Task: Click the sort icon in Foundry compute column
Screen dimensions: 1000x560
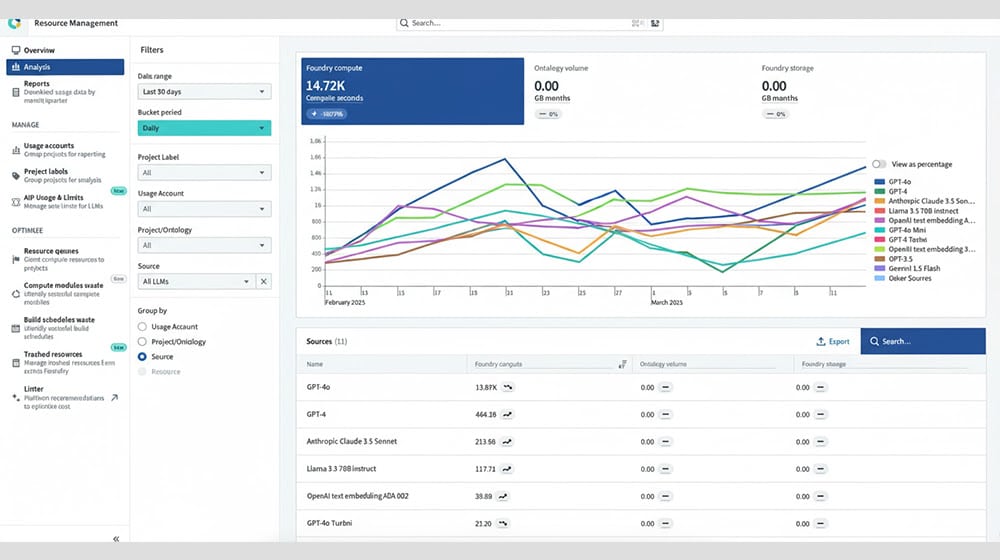Action: pyautogui.click(x=623, y=364)
